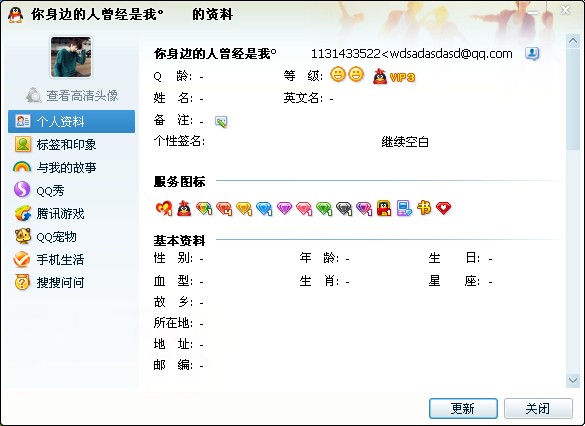The width and height of the screenshot is (585, 426).
Task: Click the profile avatar thumbnail
Action: pyautogui.click(x=71, y=57)
